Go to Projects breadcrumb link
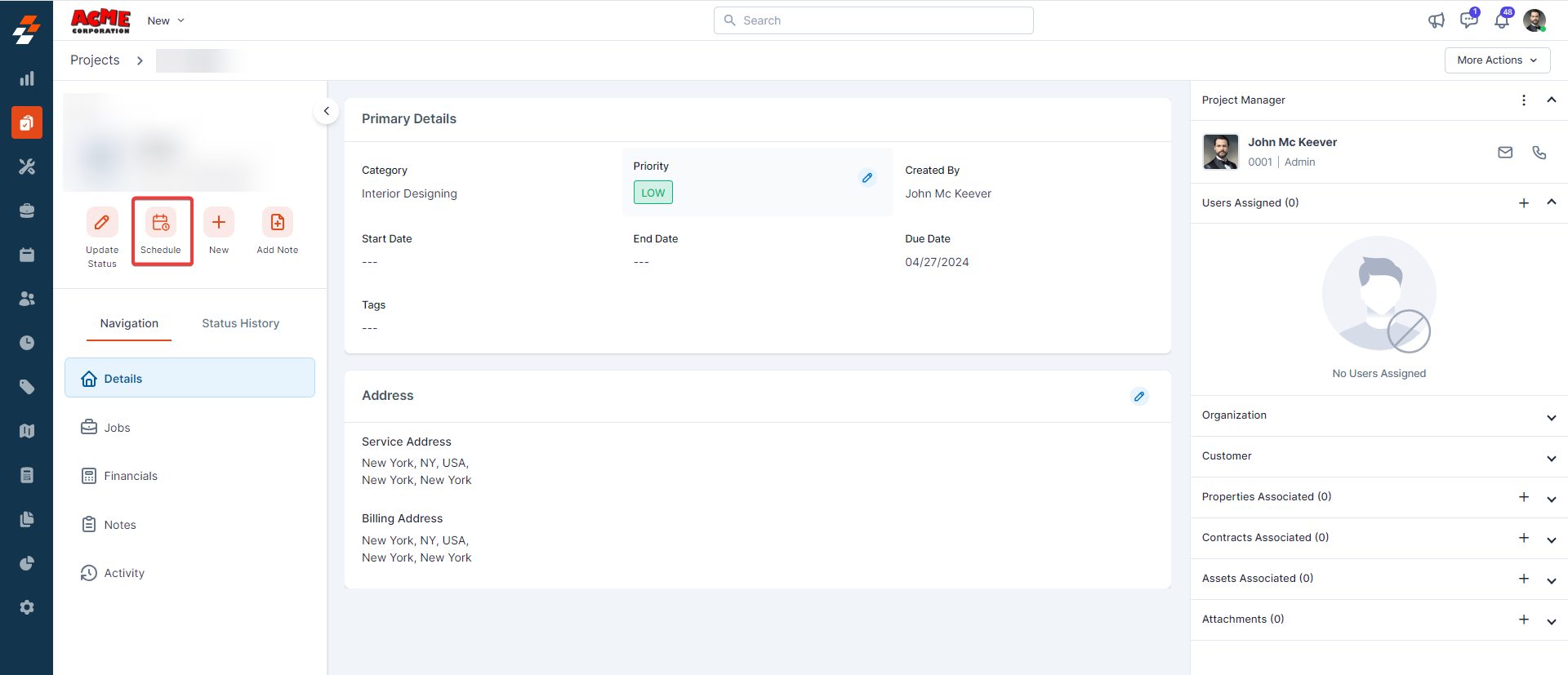The width and height of the screenshot is (1568, 675). coord(95,60)
